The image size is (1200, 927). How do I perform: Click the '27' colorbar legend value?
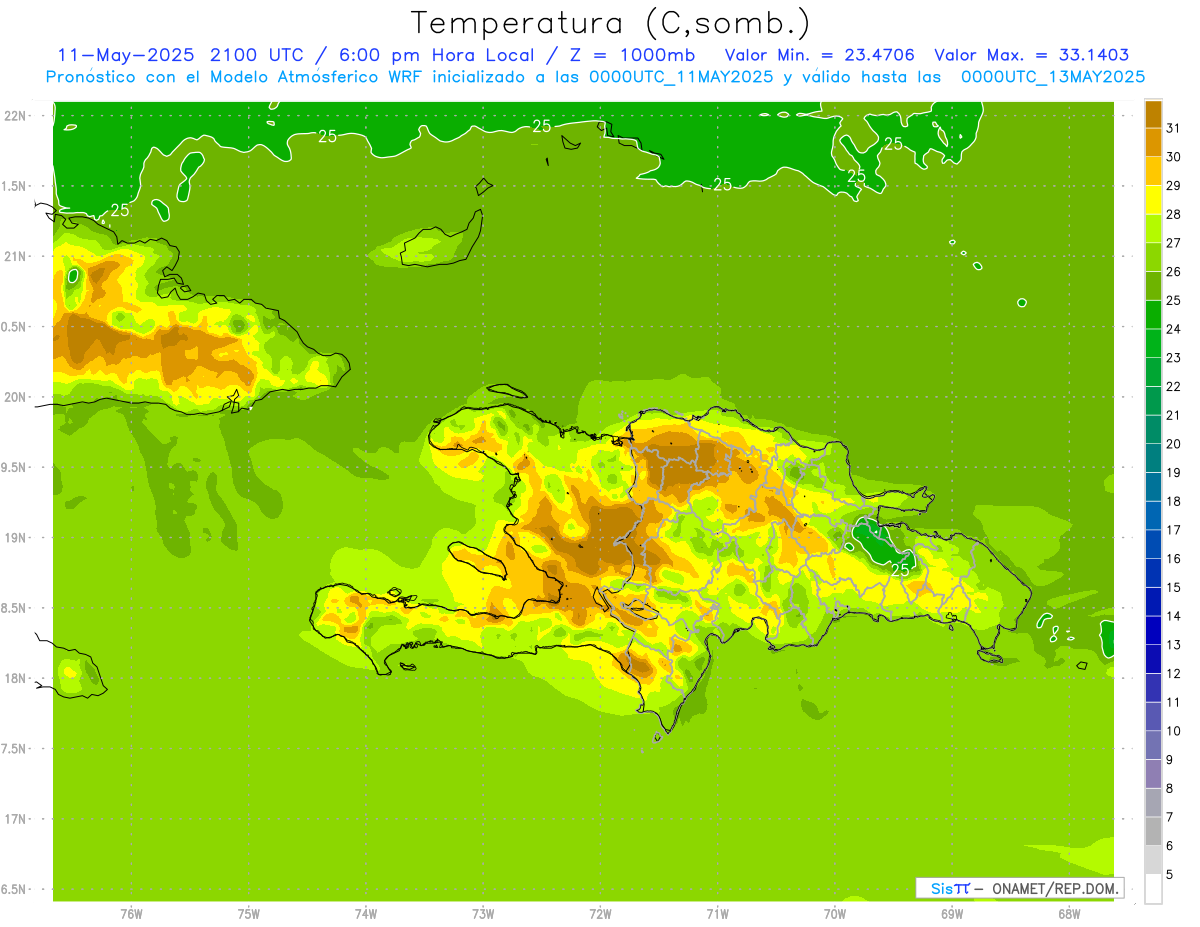1174,243
